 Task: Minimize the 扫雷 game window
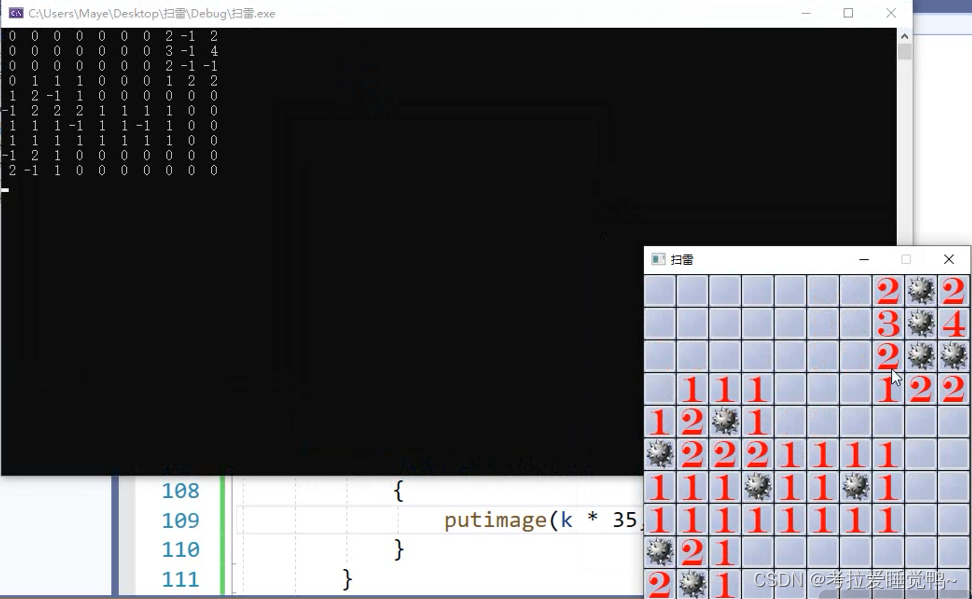(864, 259)
